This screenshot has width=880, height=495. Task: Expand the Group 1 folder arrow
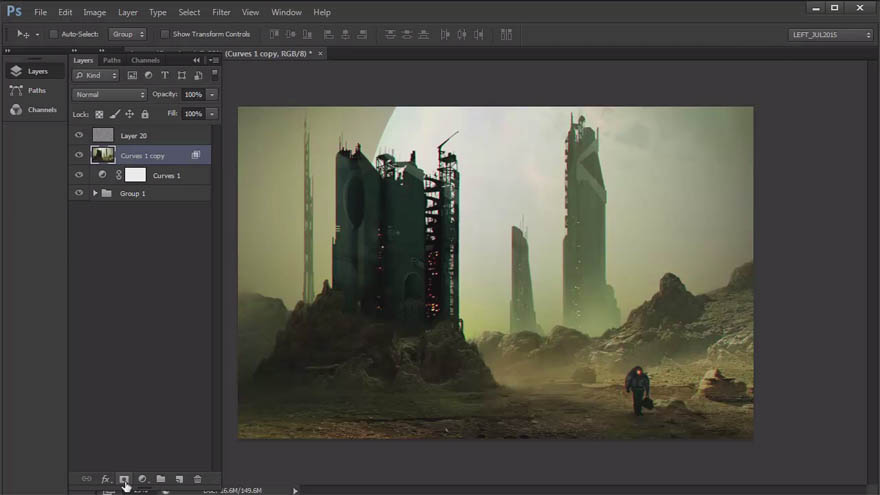coord(95,193)
